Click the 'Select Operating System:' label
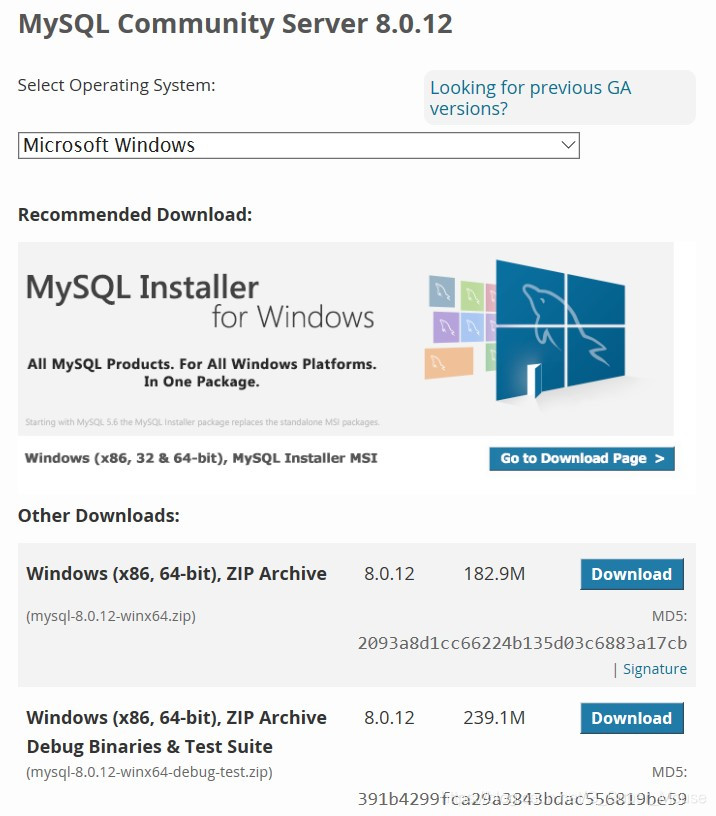The image size is (716, 816). pyautogui.click(x=117, y=85)
